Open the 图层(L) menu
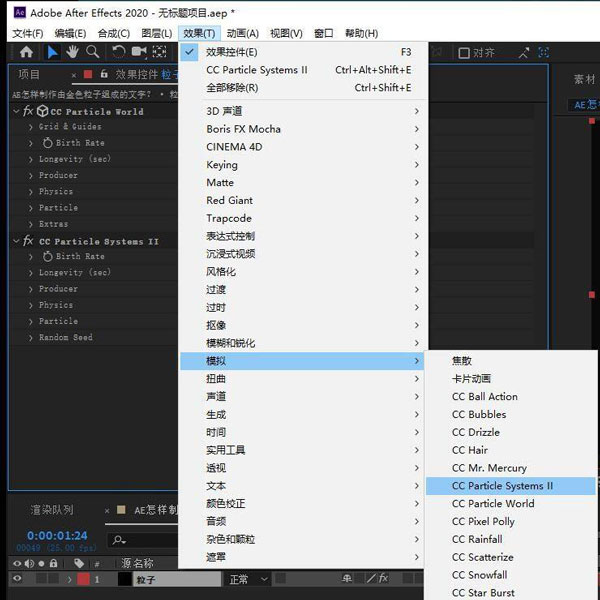Viewport: 600px width, 600px height. [157, 34]
